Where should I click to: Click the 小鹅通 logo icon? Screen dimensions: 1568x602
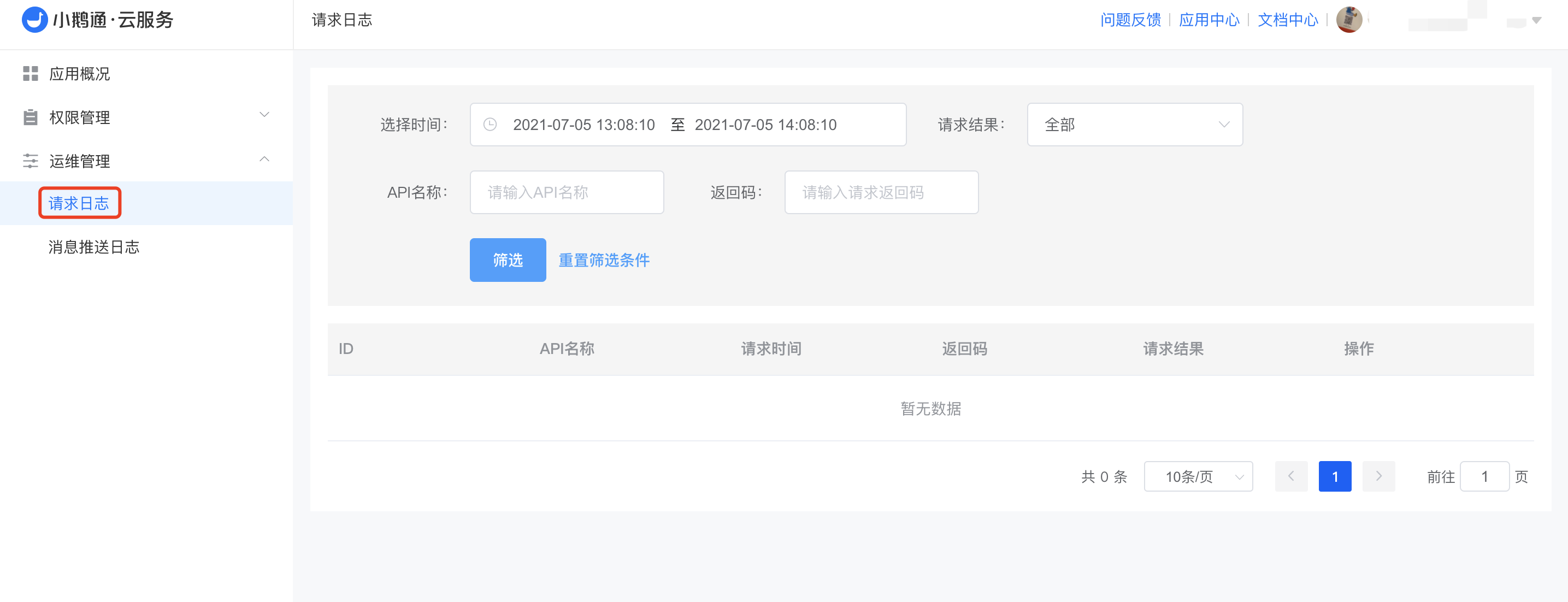click(x=34, y=20)
